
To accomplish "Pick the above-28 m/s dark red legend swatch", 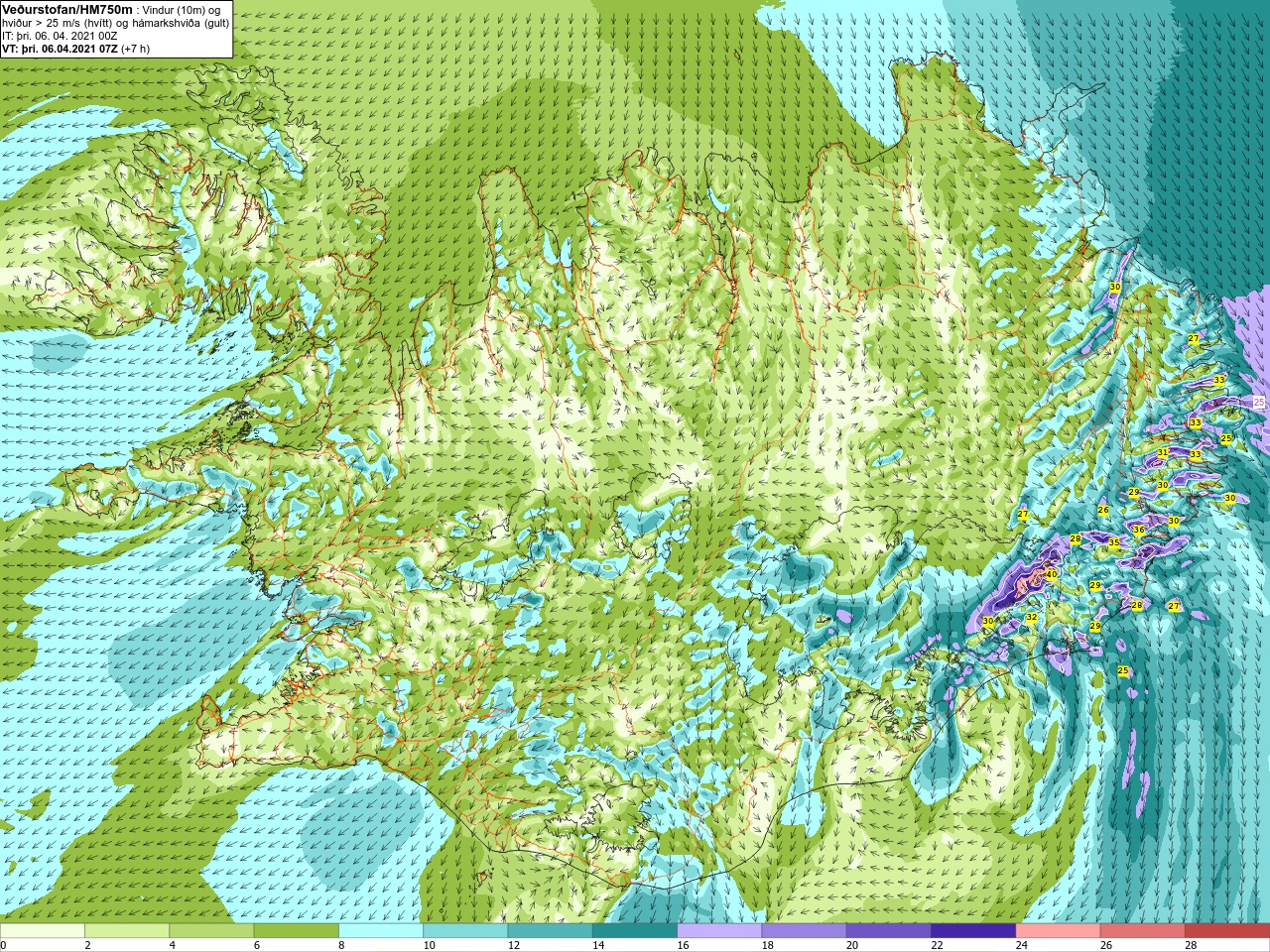I will pos(1227,931).
